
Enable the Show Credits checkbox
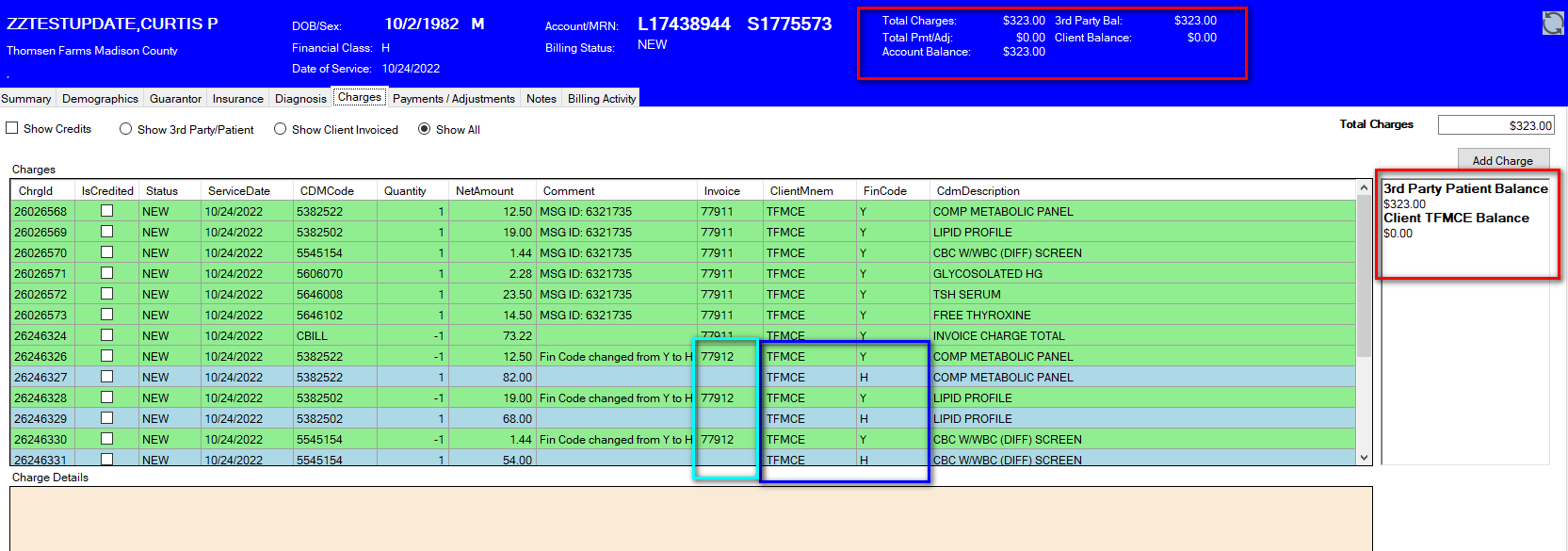[12, 128]
